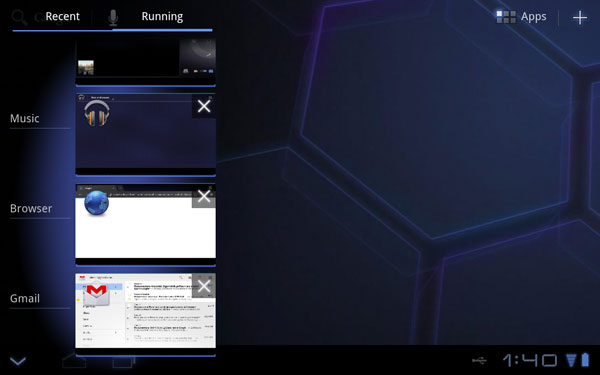Open the Gmail envelope app icon
The height and width of the screenshot is (375, 600).
pyautogui.click(x=96, y=293)
